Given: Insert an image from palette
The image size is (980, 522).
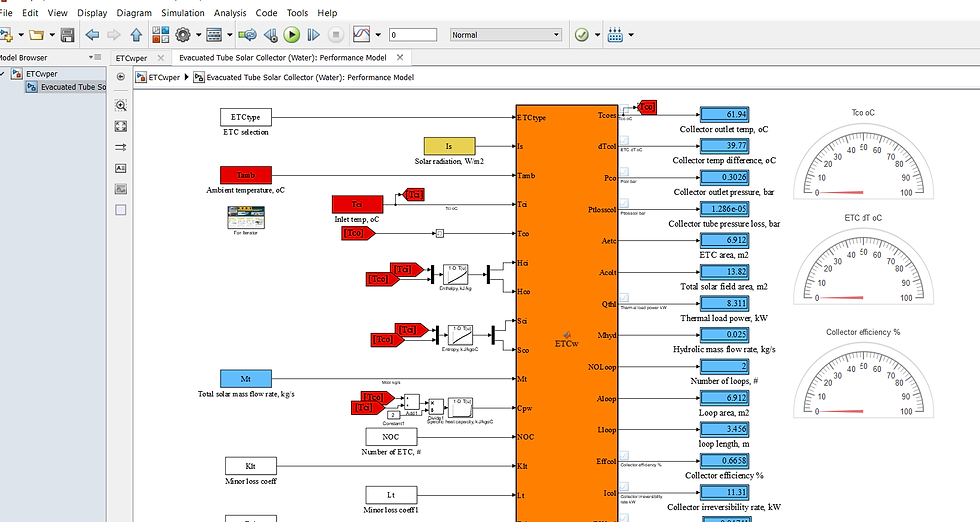Looking at the screenshot, I should (x=121, y=189).
